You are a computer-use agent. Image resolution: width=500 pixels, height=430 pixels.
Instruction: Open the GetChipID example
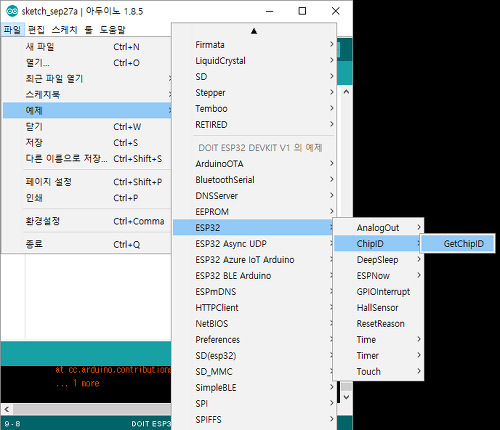458,244
